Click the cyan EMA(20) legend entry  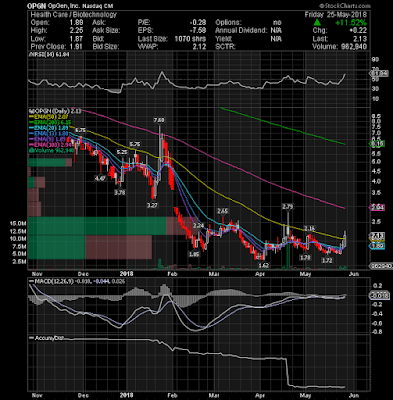coord(49,128)
